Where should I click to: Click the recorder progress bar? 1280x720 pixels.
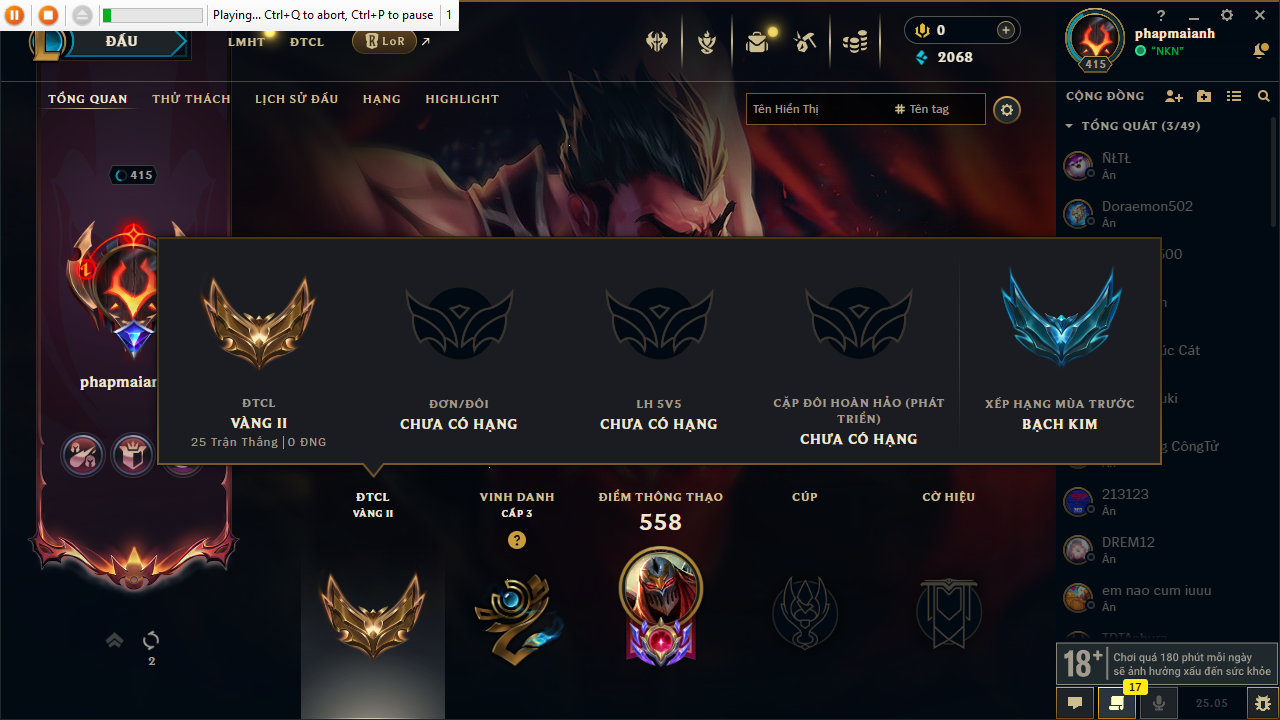(x=153, y=15)
